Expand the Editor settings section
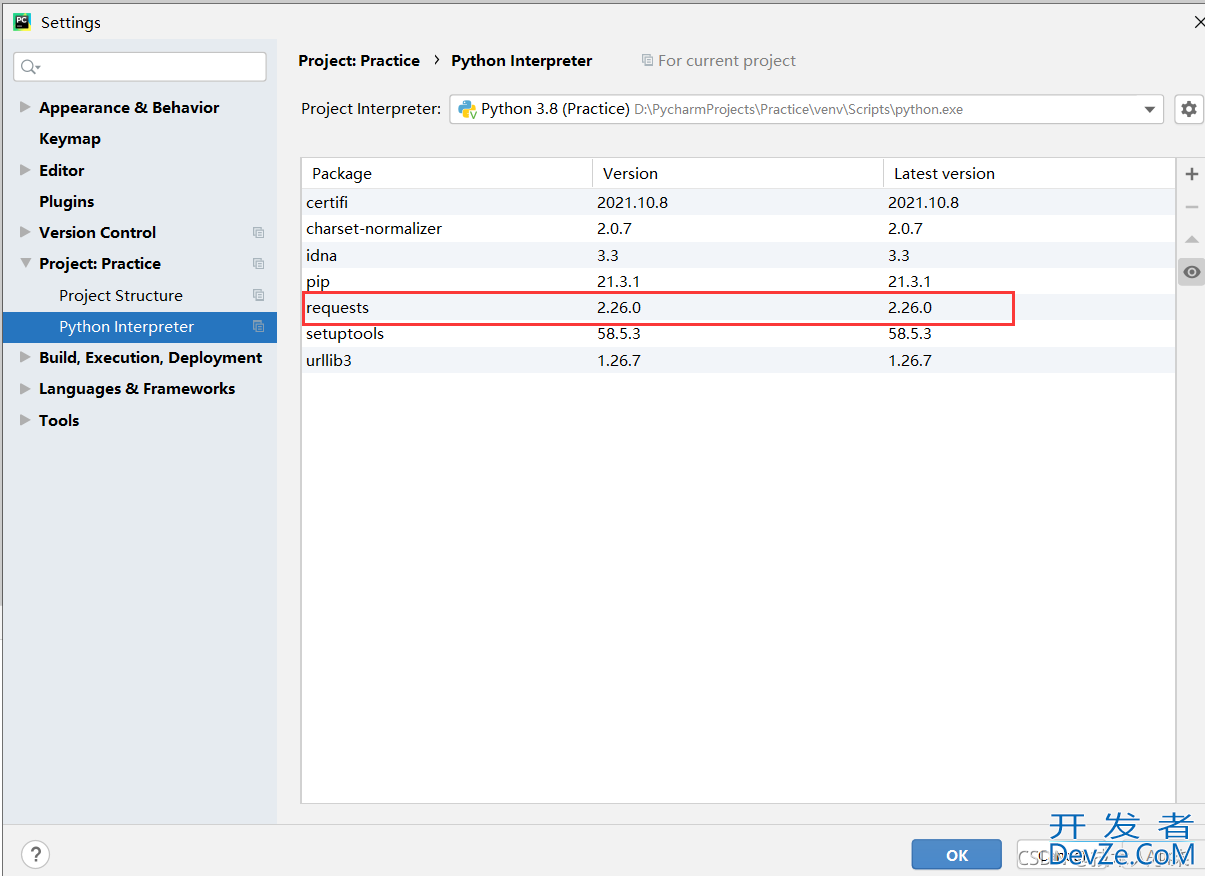1205x876 pixels. click(x=25, y=170)
